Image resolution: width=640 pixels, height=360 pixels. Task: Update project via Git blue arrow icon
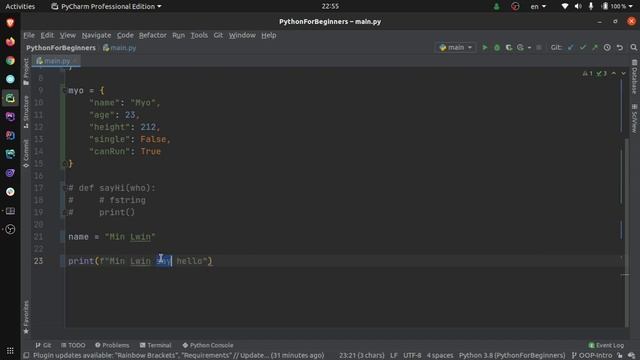coord(570,48)
